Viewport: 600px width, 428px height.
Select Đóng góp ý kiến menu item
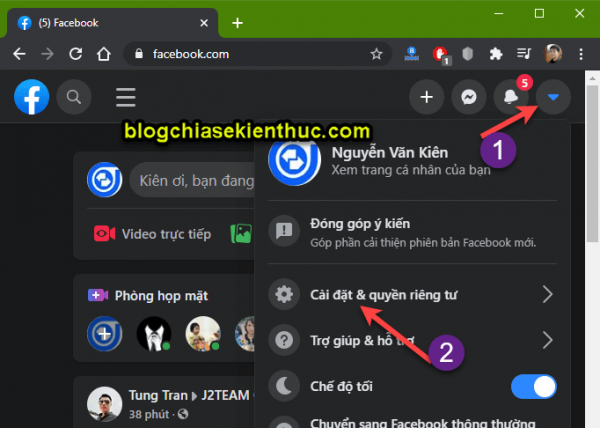412,232
